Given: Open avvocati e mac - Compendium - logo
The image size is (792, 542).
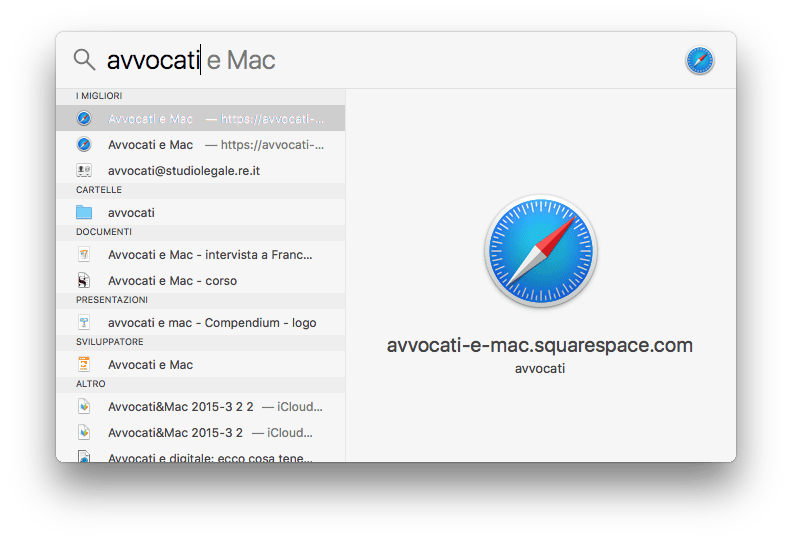Looking at the screenshot, I should [x=201, y=322].
